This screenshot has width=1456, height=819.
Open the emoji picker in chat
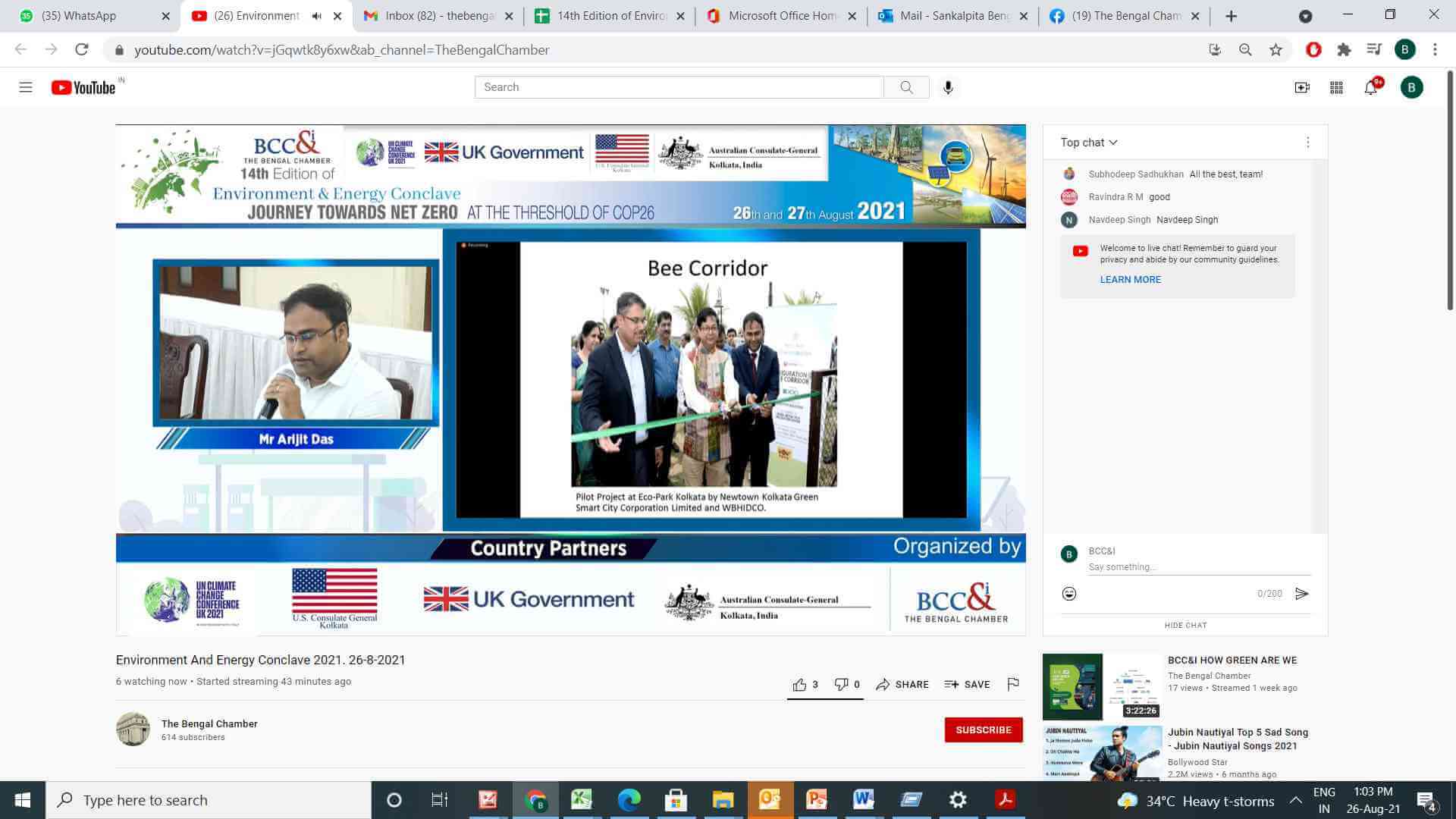coord(1069,594)
